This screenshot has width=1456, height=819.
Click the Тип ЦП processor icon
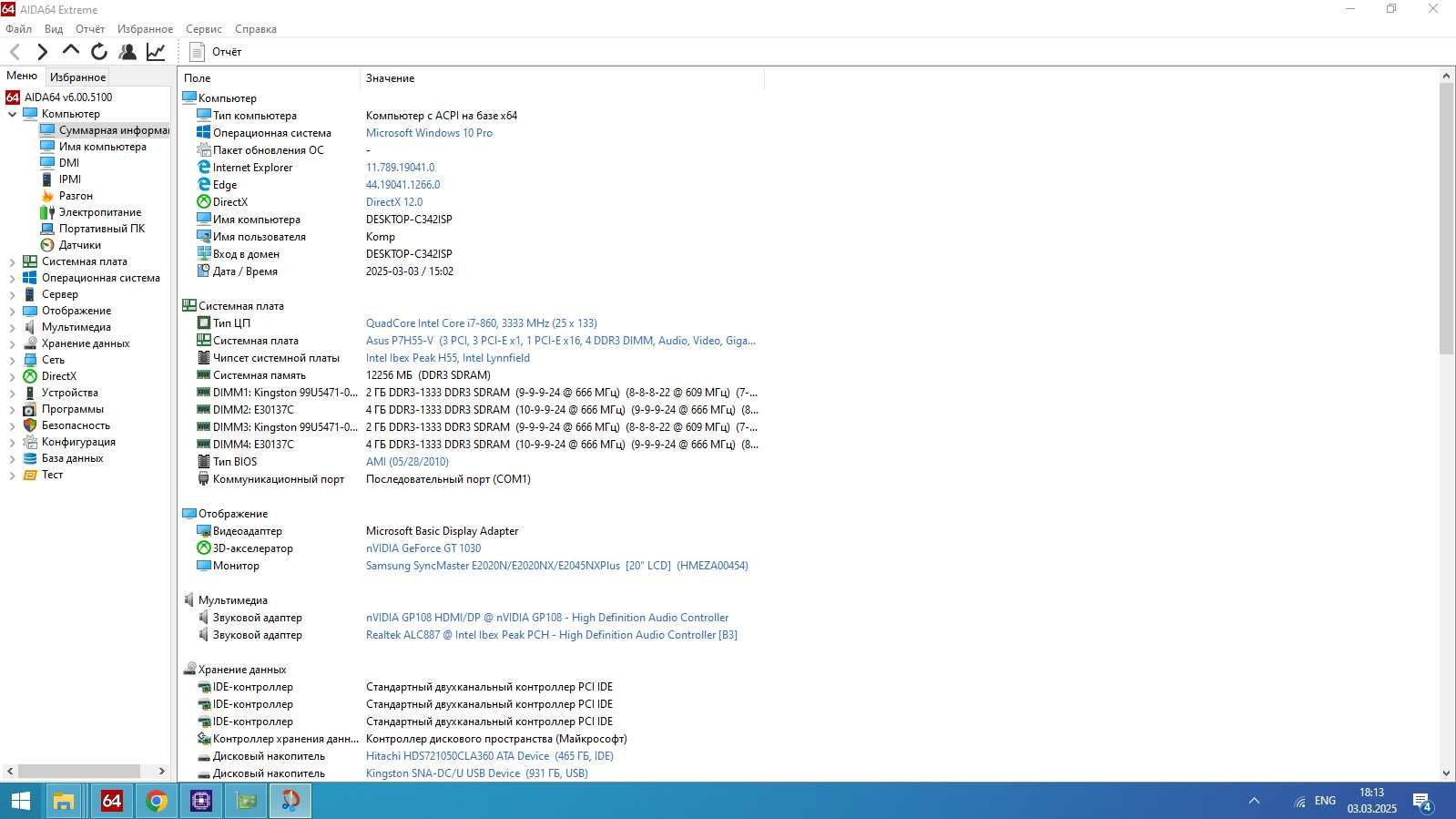(204, 323)
